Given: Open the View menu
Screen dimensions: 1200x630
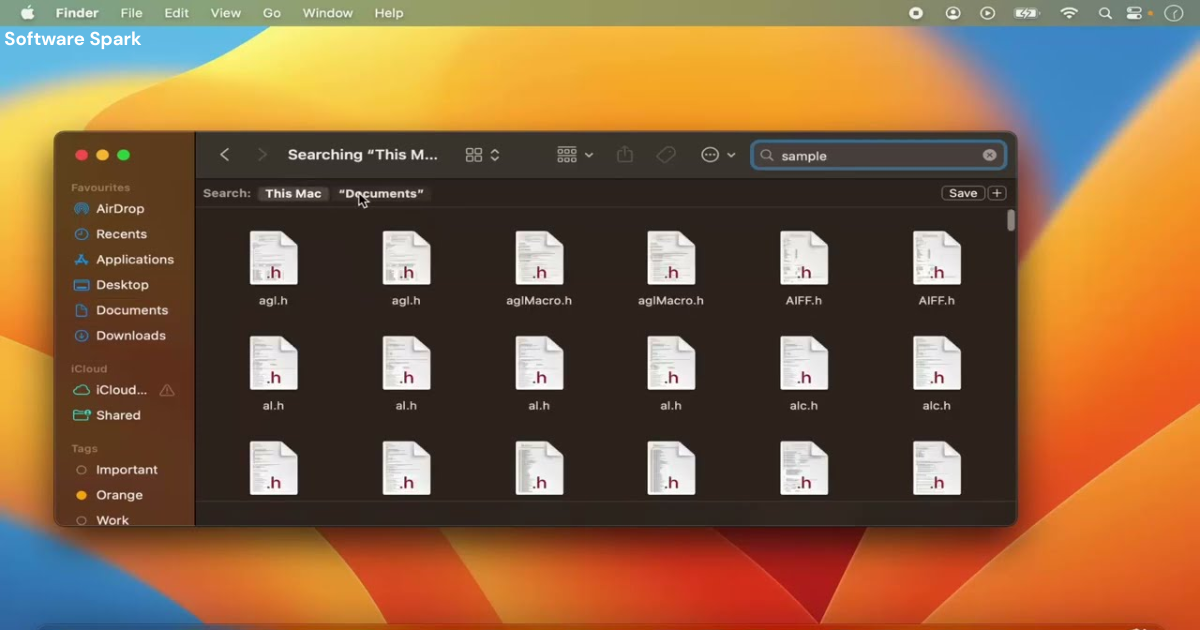Looking at the screenshot, I should coord(226,13).
